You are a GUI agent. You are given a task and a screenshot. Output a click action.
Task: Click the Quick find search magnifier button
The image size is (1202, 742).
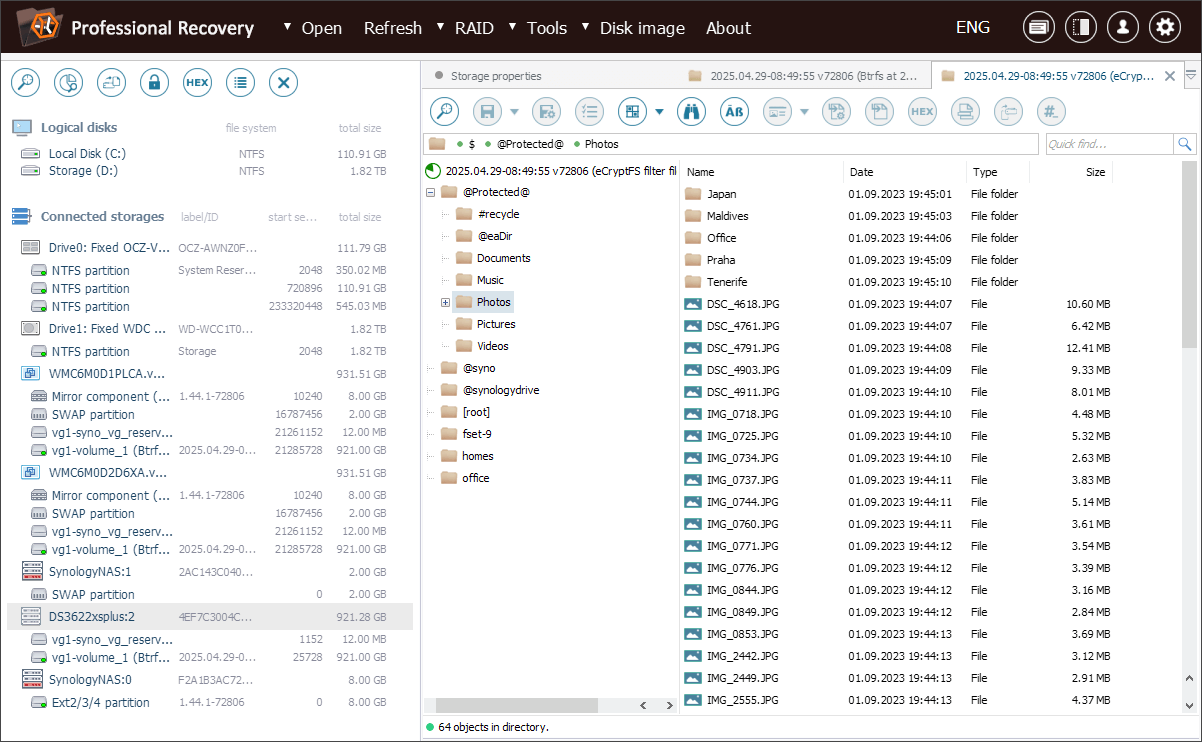coord(1185,144)
